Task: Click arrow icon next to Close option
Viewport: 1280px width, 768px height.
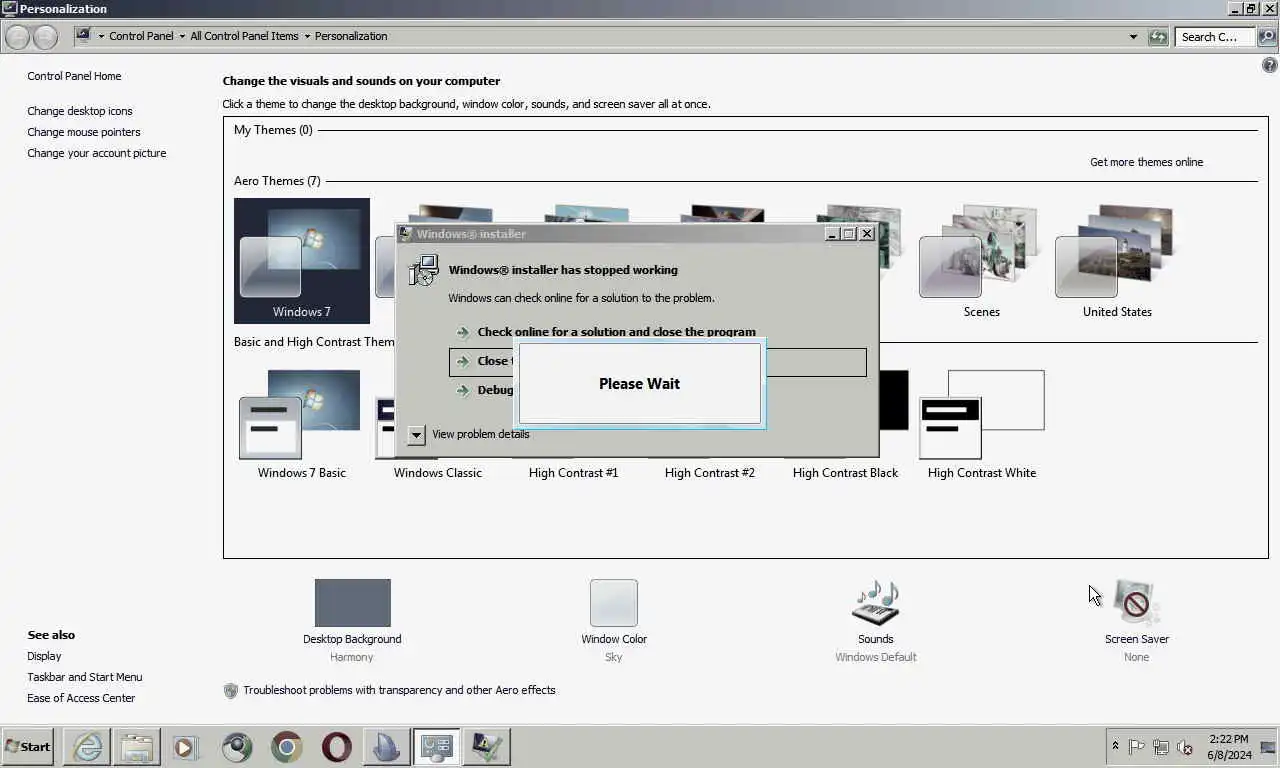Action: tap(462, 361)
